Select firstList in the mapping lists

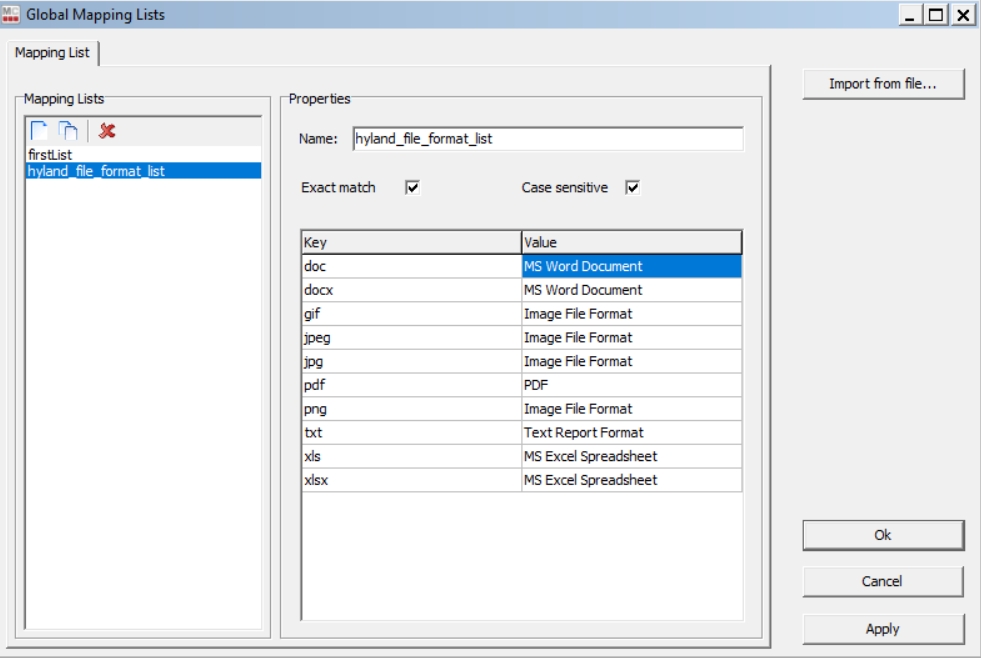50,155
